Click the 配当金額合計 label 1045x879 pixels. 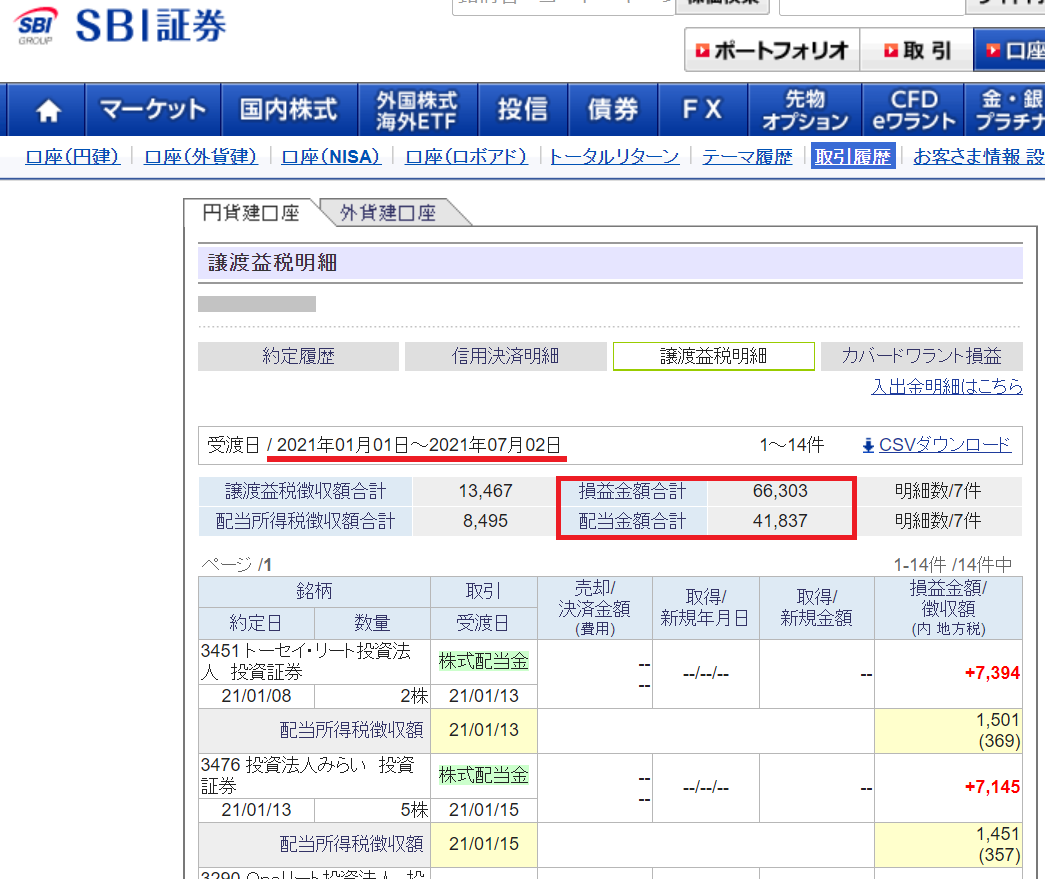[632, 521]
